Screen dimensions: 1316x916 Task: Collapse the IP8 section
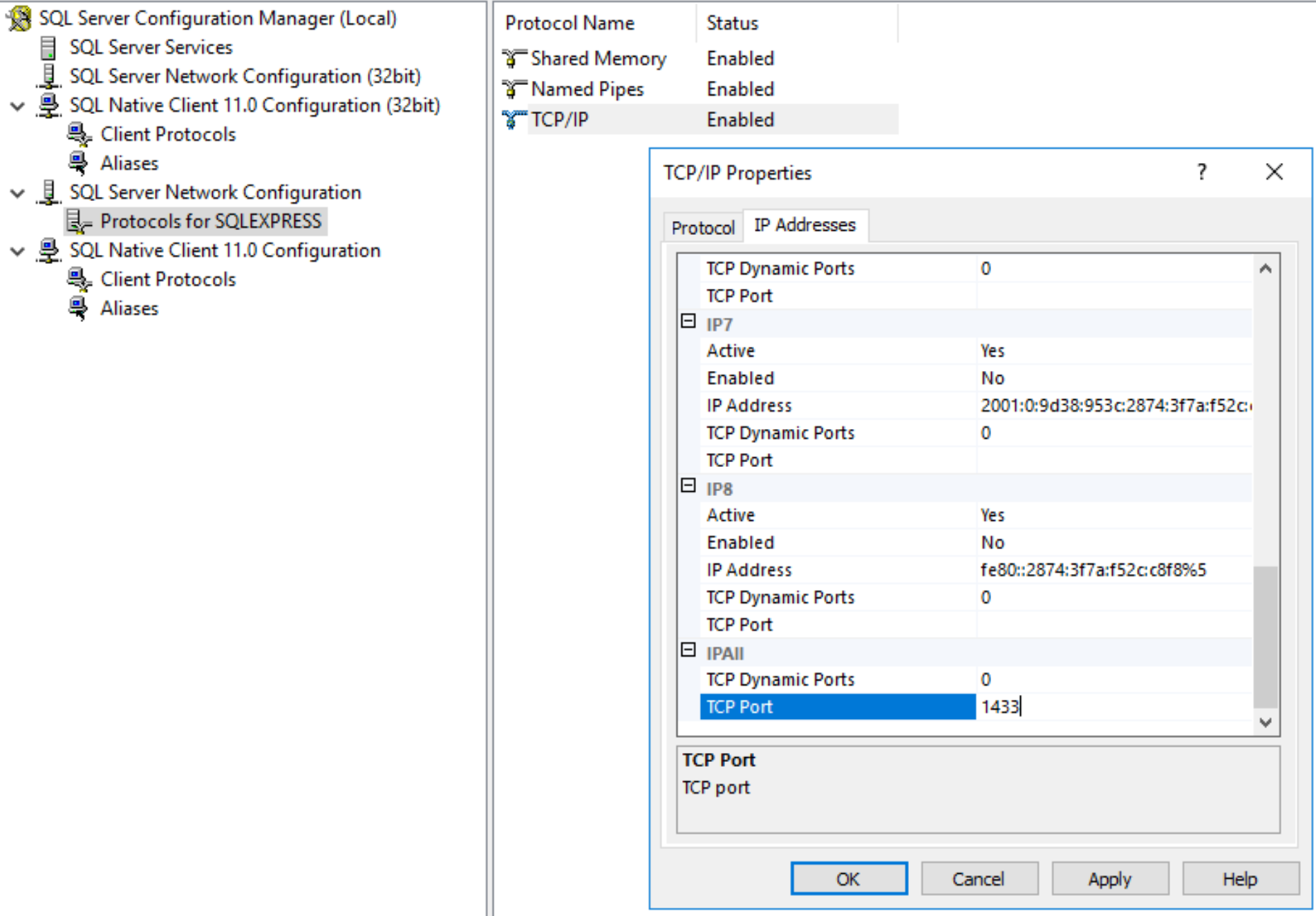point(688,486)
